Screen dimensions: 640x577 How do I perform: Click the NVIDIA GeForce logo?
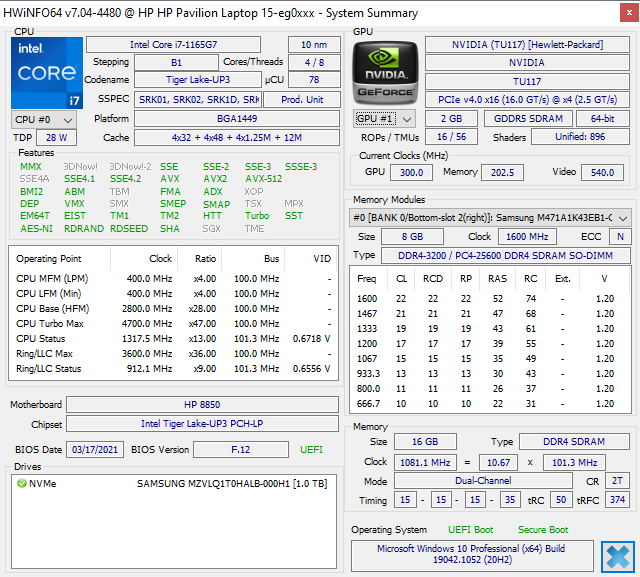385,72
